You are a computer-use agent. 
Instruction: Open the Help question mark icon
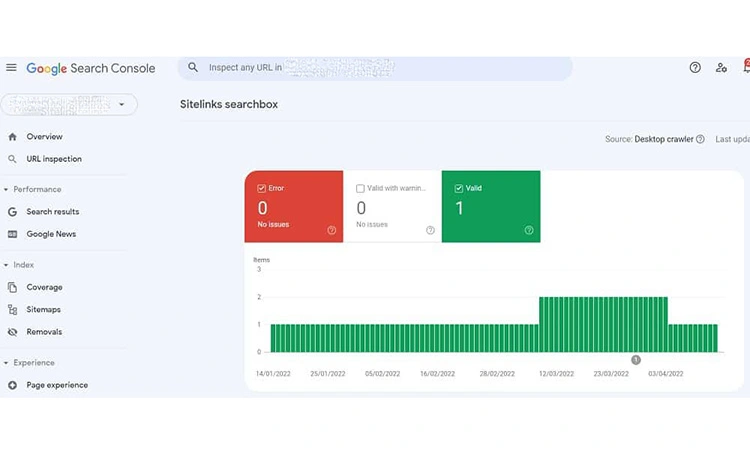[x=695, y=67]
